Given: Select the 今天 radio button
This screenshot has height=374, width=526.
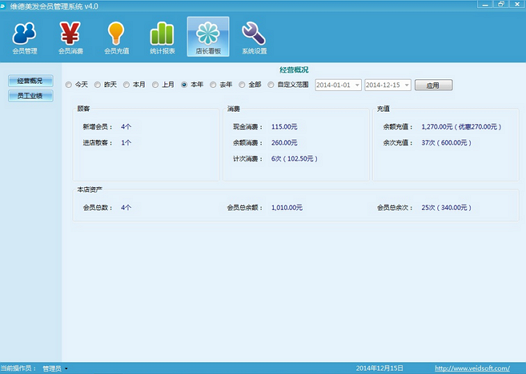Looking at the screenshot, I should 69,85.
